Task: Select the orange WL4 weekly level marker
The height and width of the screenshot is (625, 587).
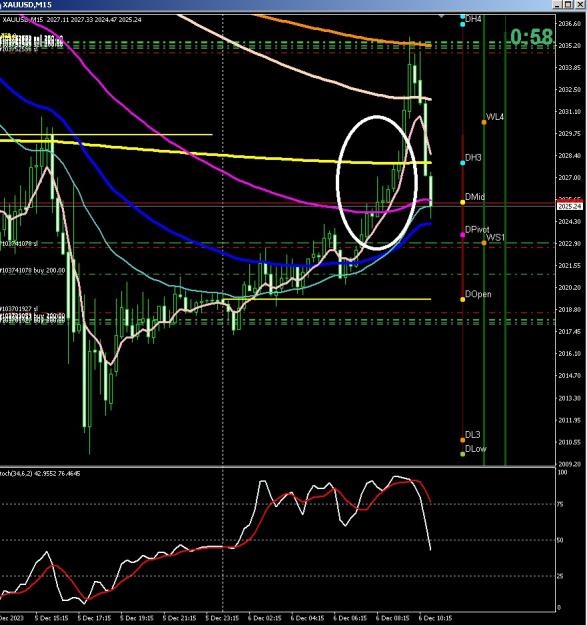Action: [484, 122]
